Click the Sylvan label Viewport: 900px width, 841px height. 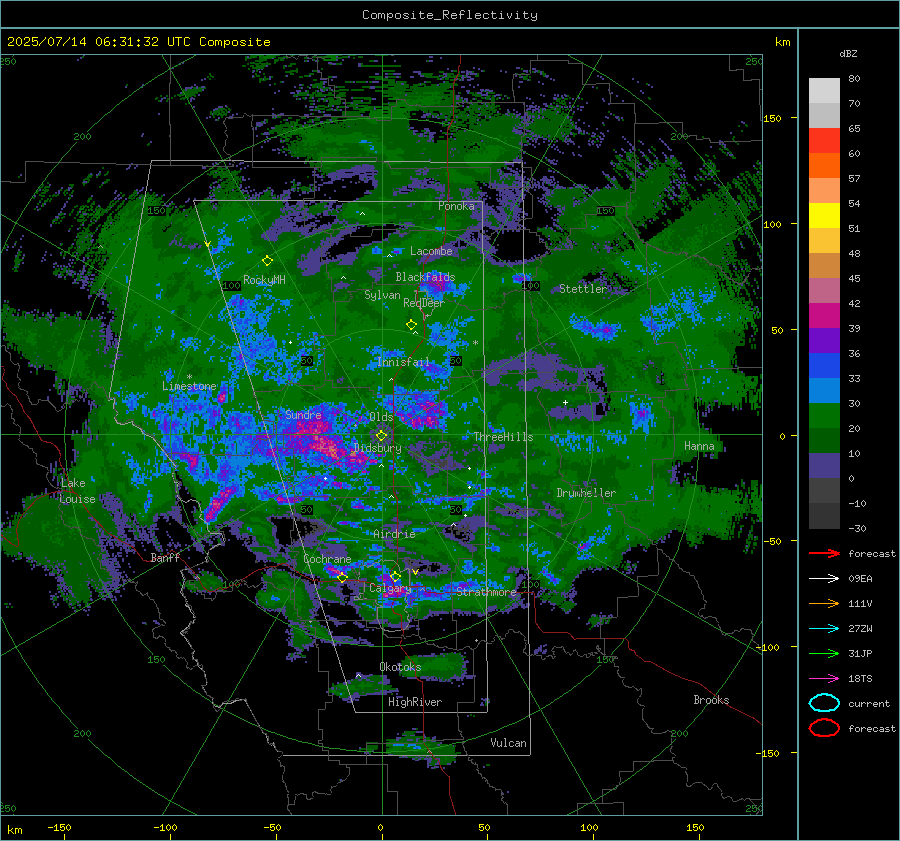click(382, 295)
